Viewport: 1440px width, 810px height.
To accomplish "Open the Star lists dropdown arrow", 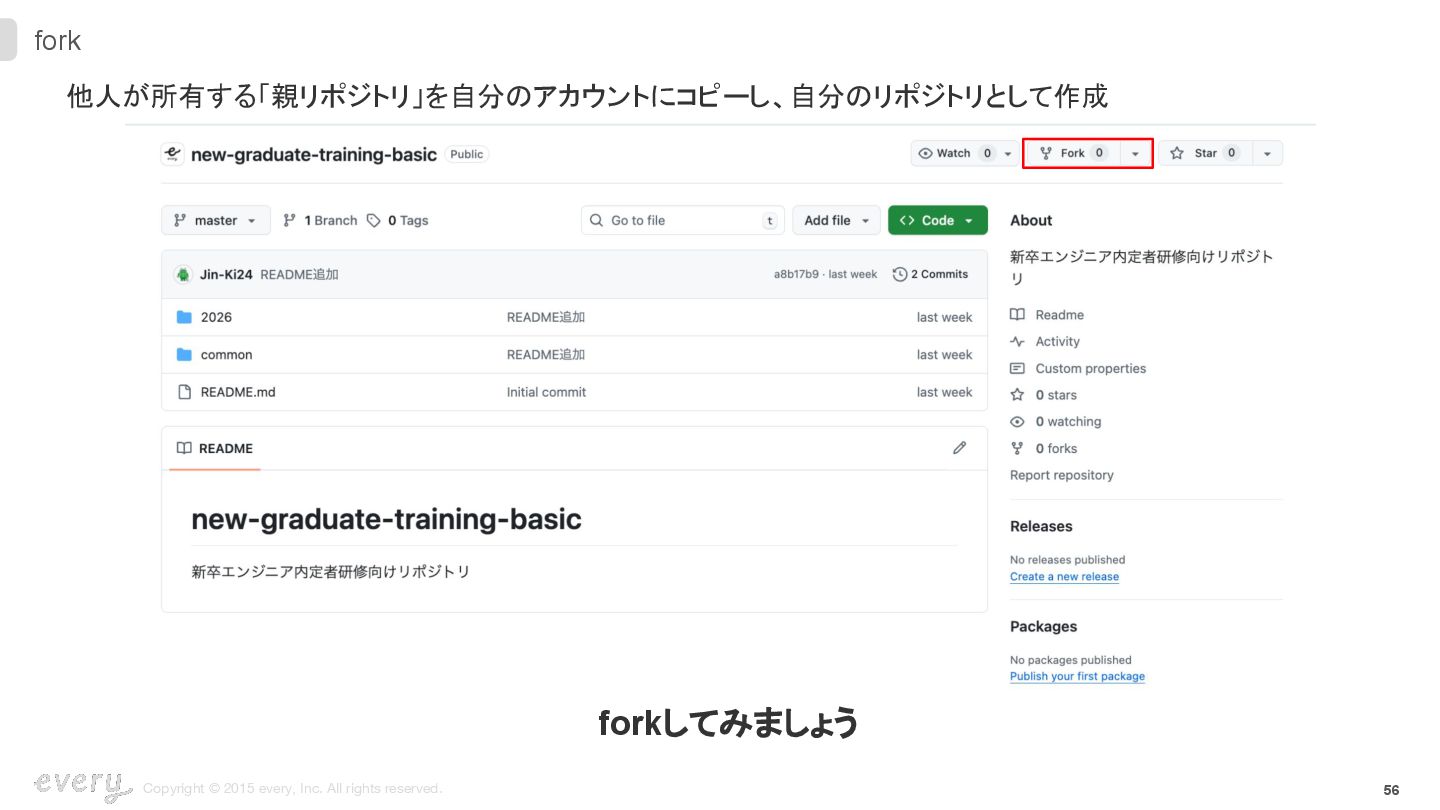I will tap(1267, 154).
